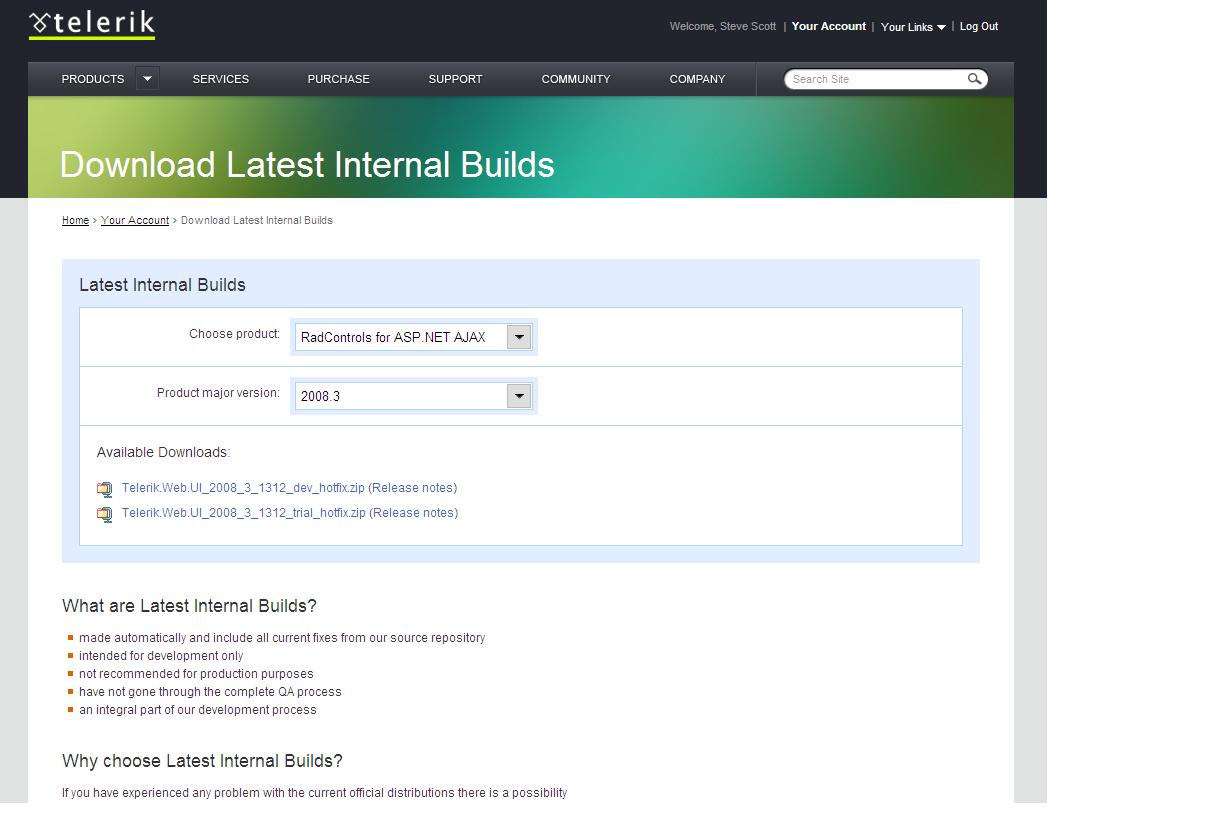This screenshot has width=1209, height=830.
Task: Click the 'Product major version:' label
Action: (218, 393)
